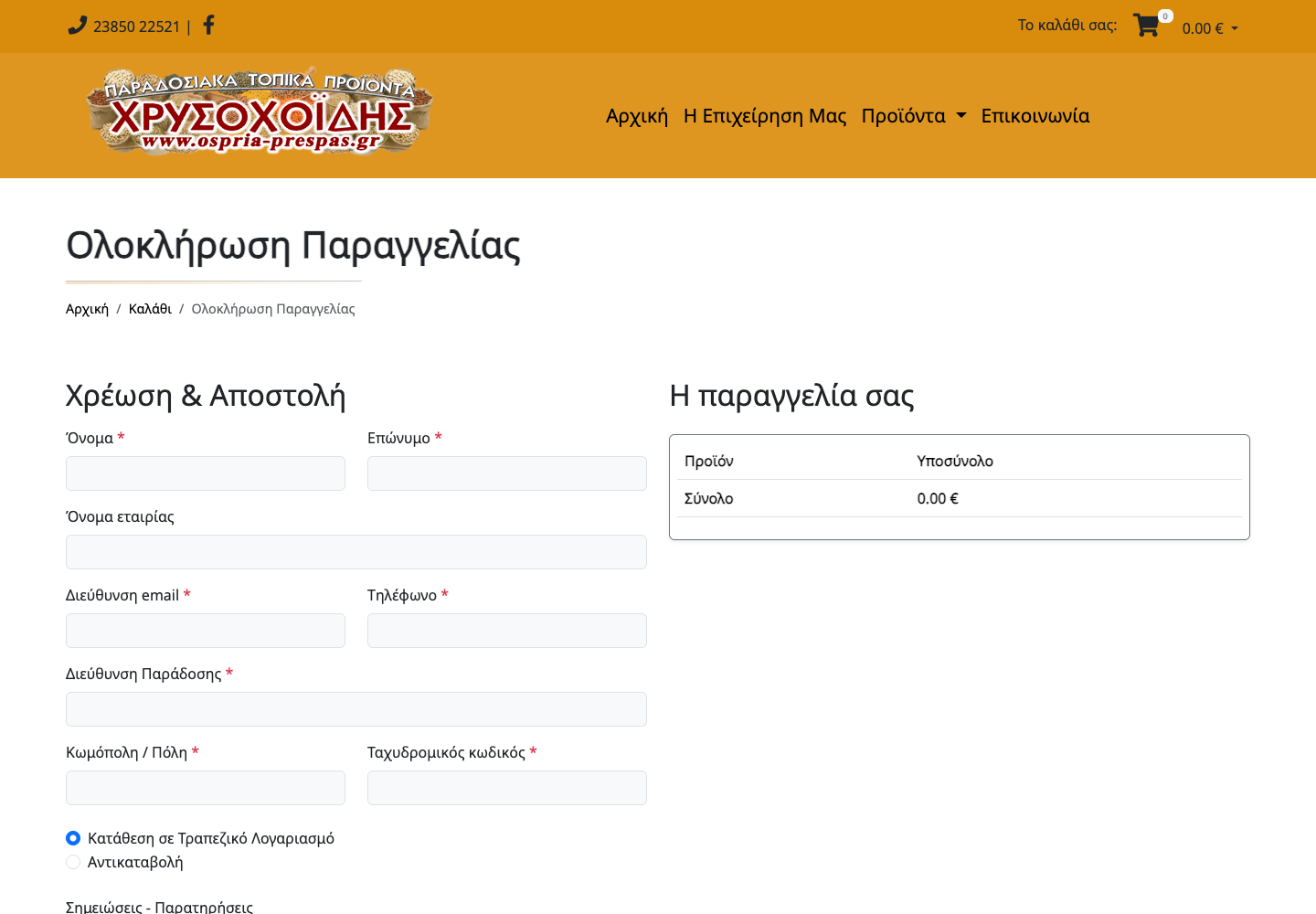Screen dimensions: 1316x914
Task: Click the Σύνολο row label
Action: pos(709,499)
